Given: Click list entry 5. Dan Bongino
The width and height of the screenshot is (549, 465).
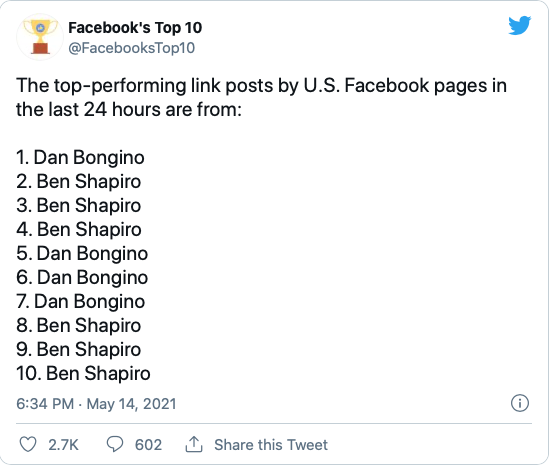Looking at the screenshot, I should [x=82, y=254].
